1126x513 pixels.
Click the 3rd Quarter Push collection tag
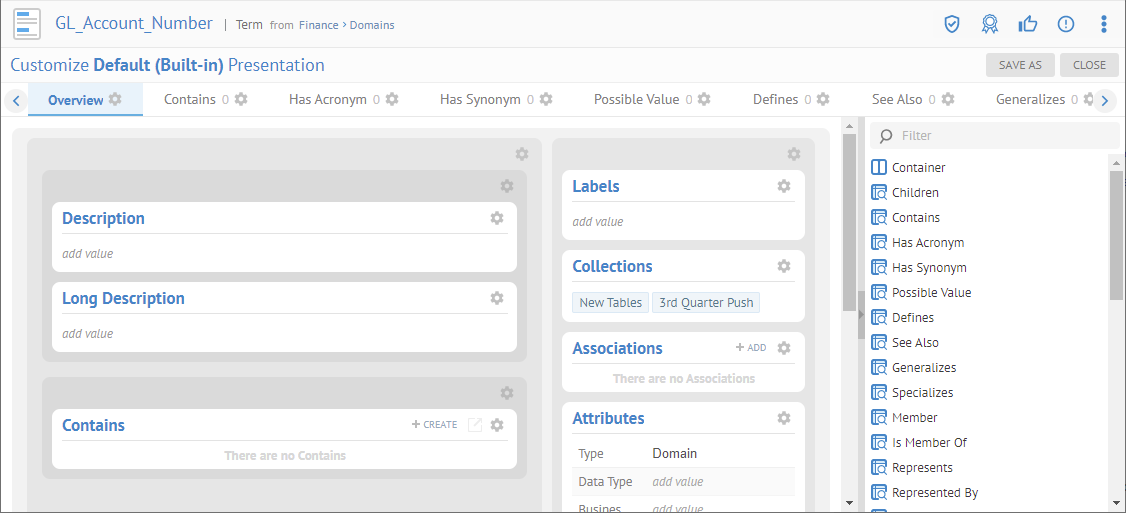[706, 303]
